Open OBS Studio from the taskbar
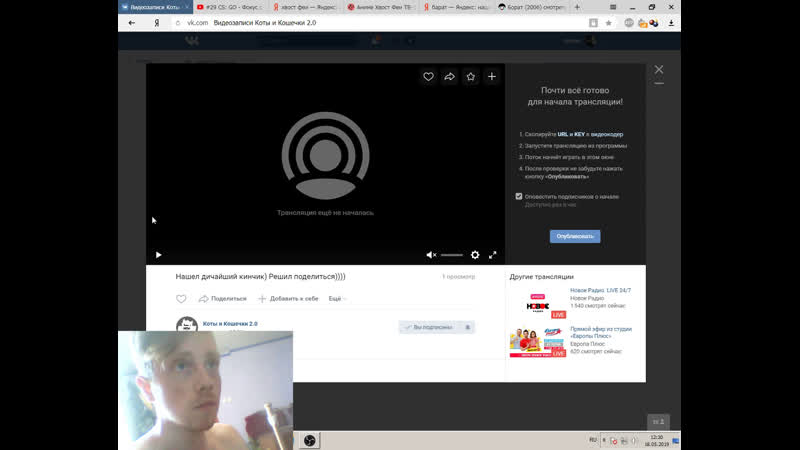Screen dimensions: 800x450 tap(311, 440)
